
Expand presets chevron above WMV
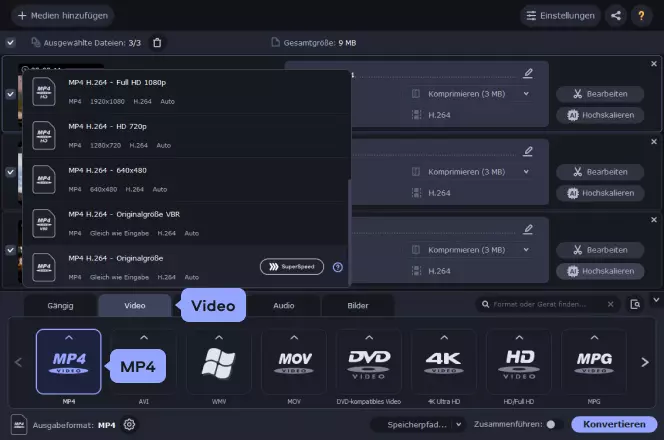[219, 338]
